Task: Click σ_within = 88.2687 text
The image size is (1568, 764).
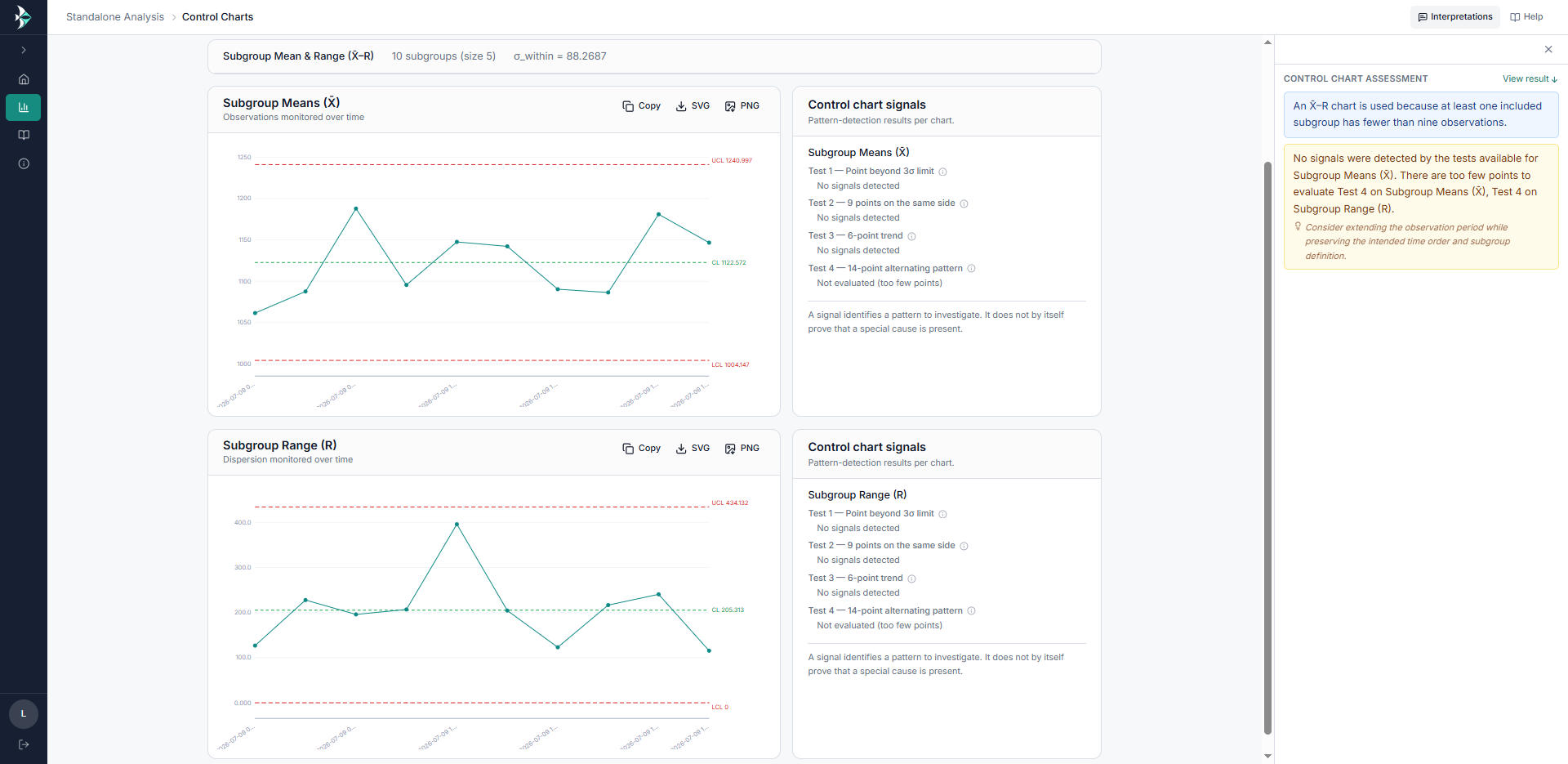Action: click(x=559, y=56)
